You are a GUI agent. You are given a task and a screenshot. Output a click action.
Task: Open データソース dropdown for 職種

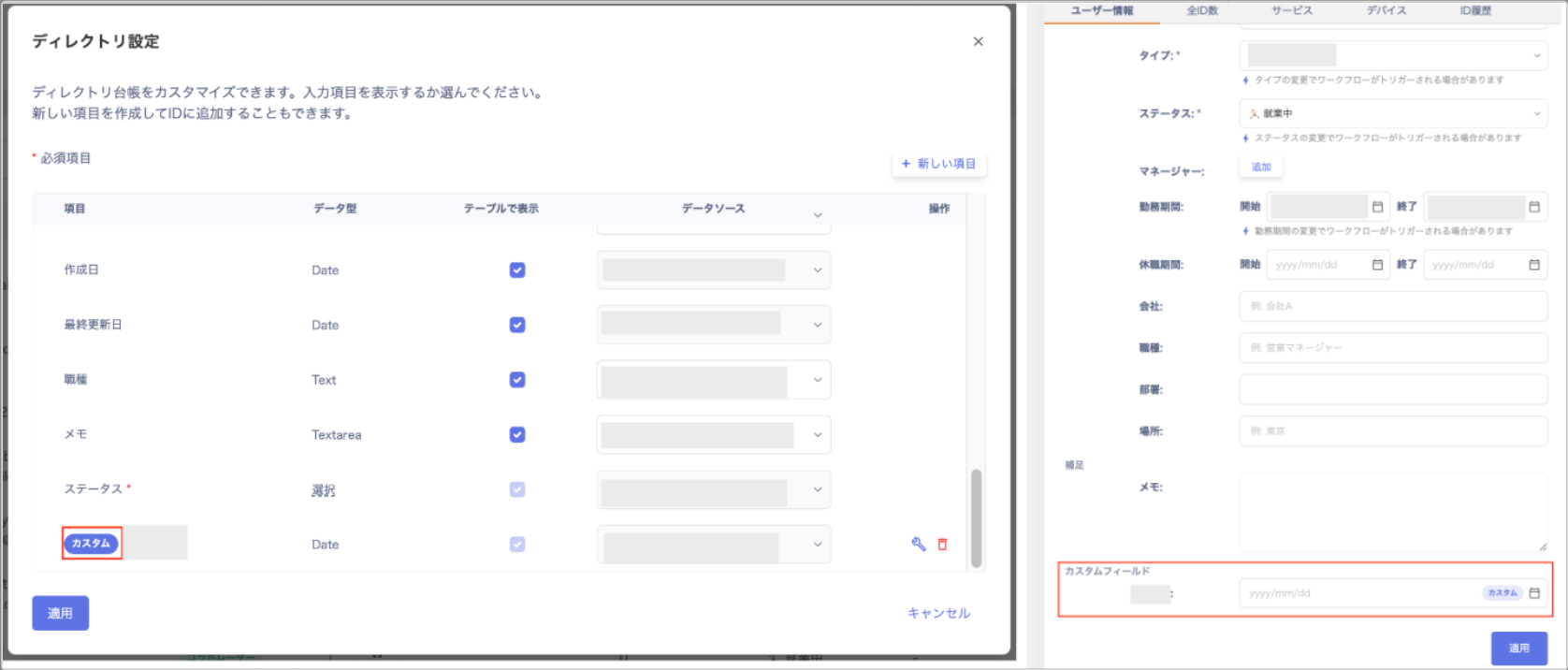tap(714, 380)
